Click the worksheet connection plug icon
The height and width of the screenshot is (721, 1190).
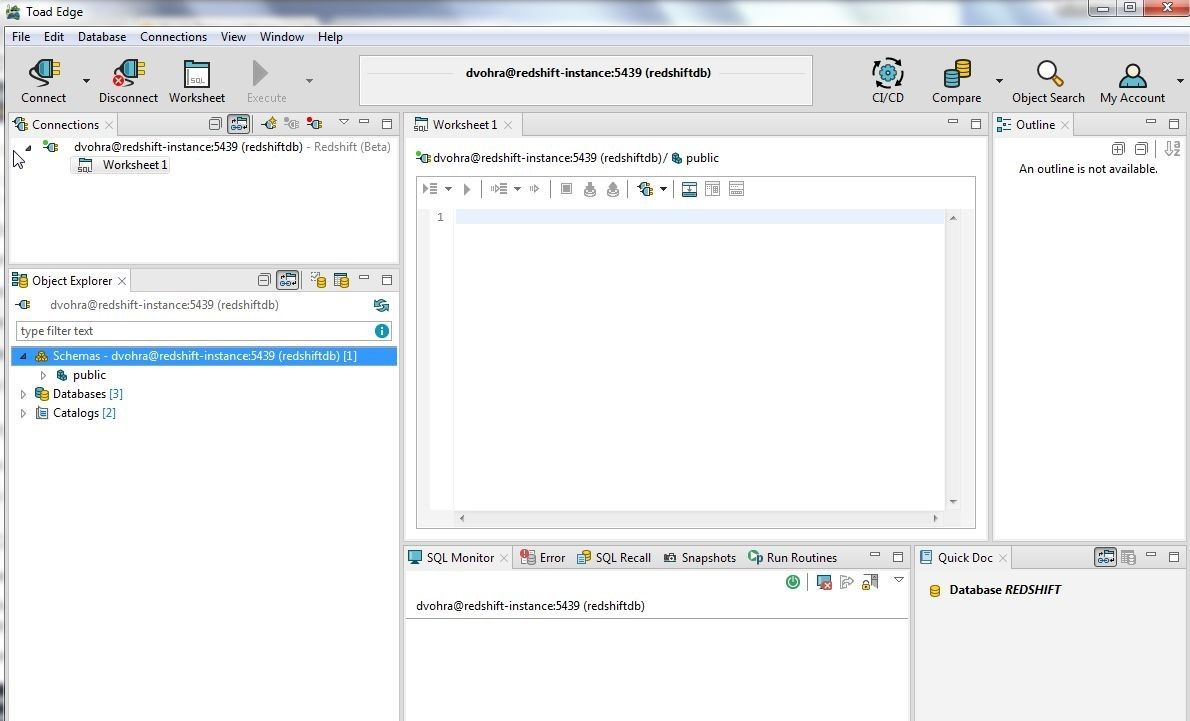tap(645, 189)
